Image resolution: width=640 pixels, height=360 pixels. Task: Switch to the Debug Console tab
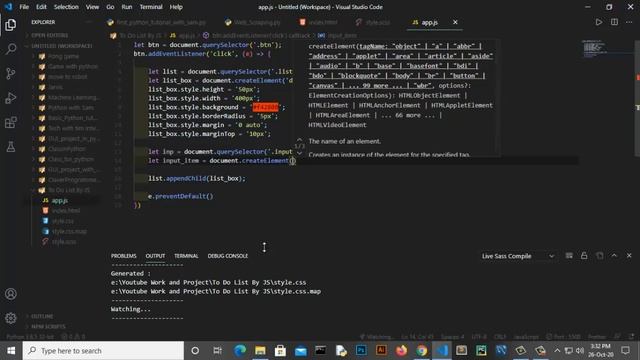[x=228, y=256]
